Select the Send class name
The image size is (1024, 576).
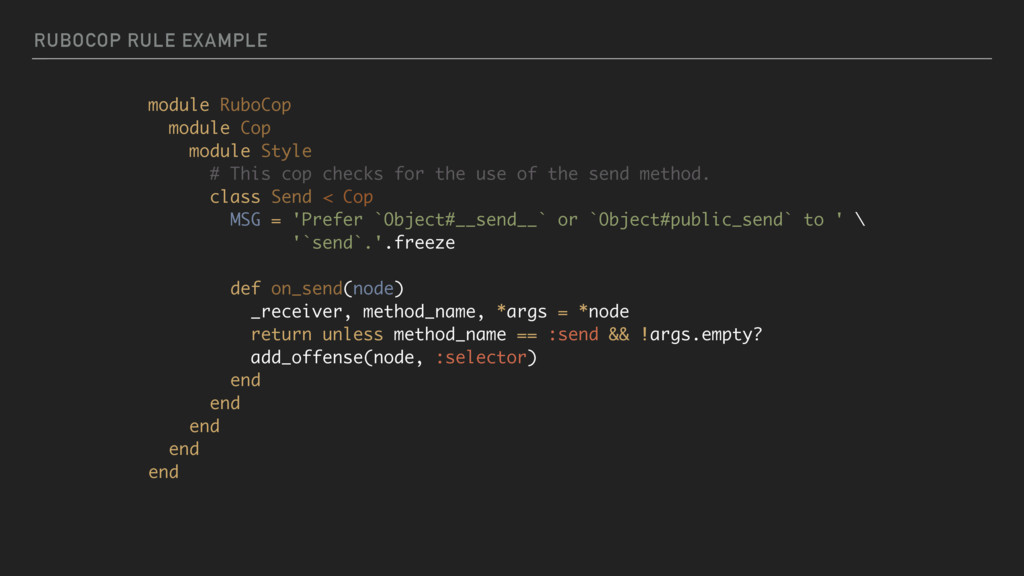[x=291, y=197]
